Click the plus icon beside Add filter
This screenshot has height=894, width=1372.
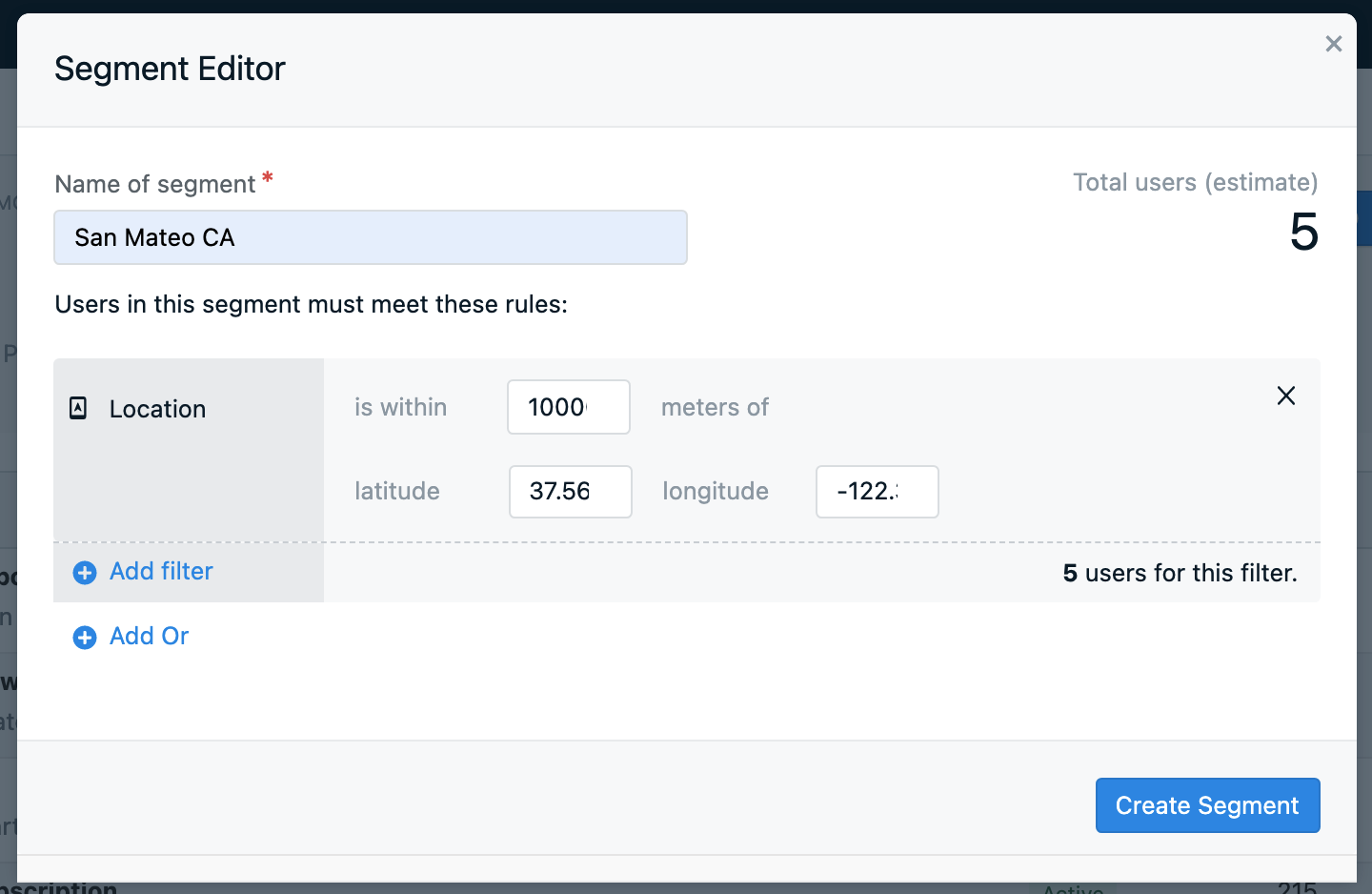coord(85,572)
